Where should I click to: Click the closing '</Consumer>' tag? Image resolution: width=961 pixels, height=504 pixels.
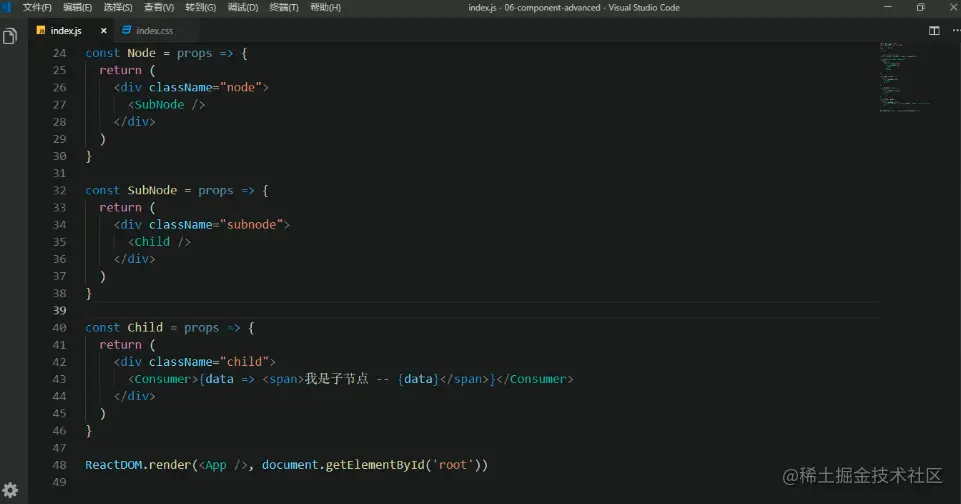tap(535, 379)
